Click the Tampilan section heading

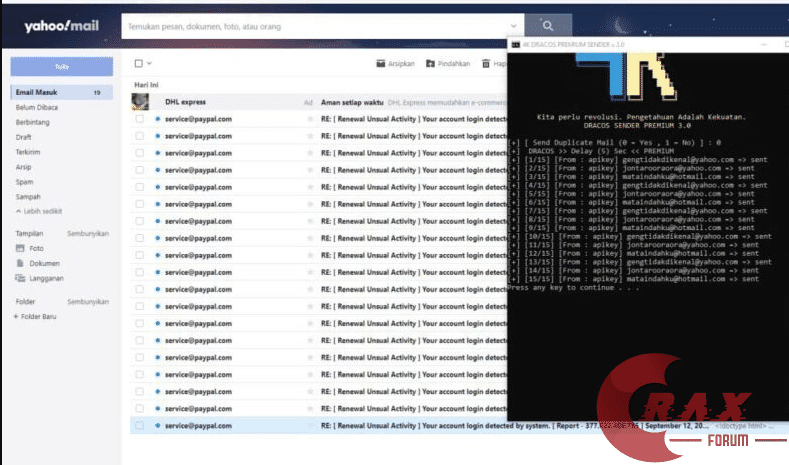pos(29,234)
